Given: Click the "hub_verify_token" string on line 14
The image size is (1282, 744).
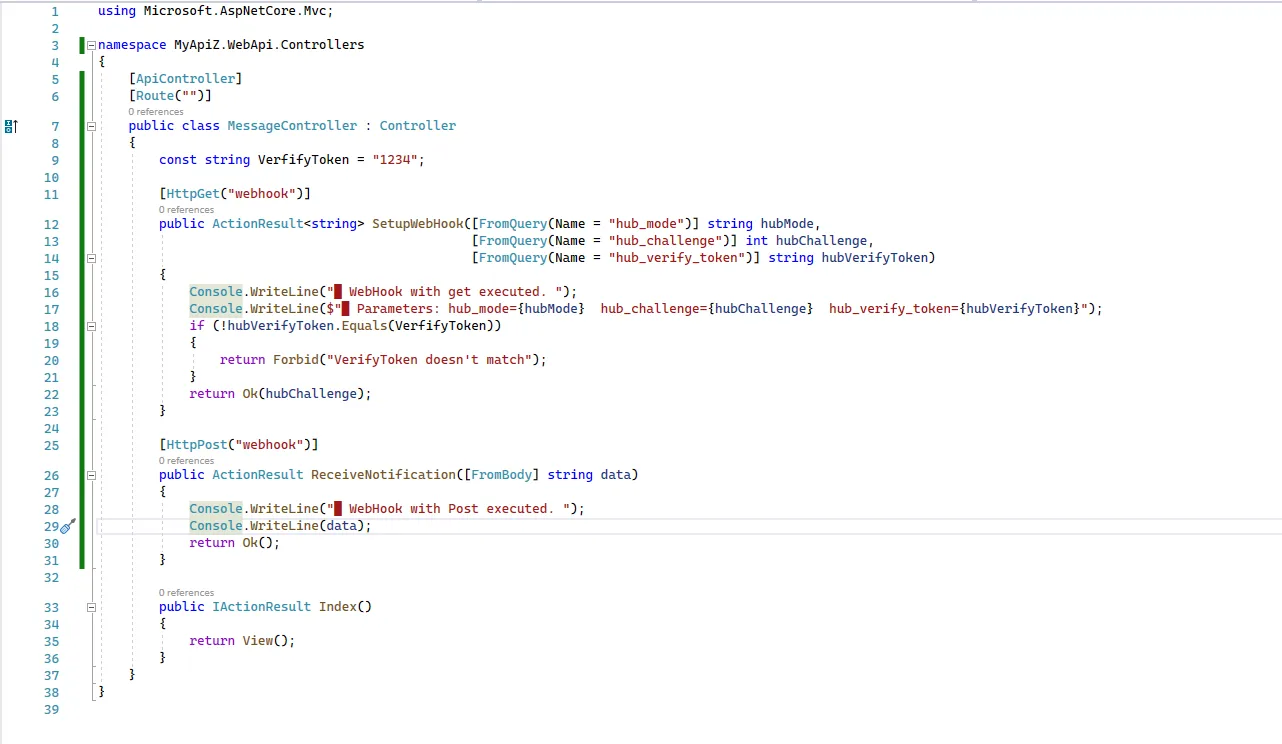Looking at the screenshot, I should pyautogui.click(x=676, y=258).
